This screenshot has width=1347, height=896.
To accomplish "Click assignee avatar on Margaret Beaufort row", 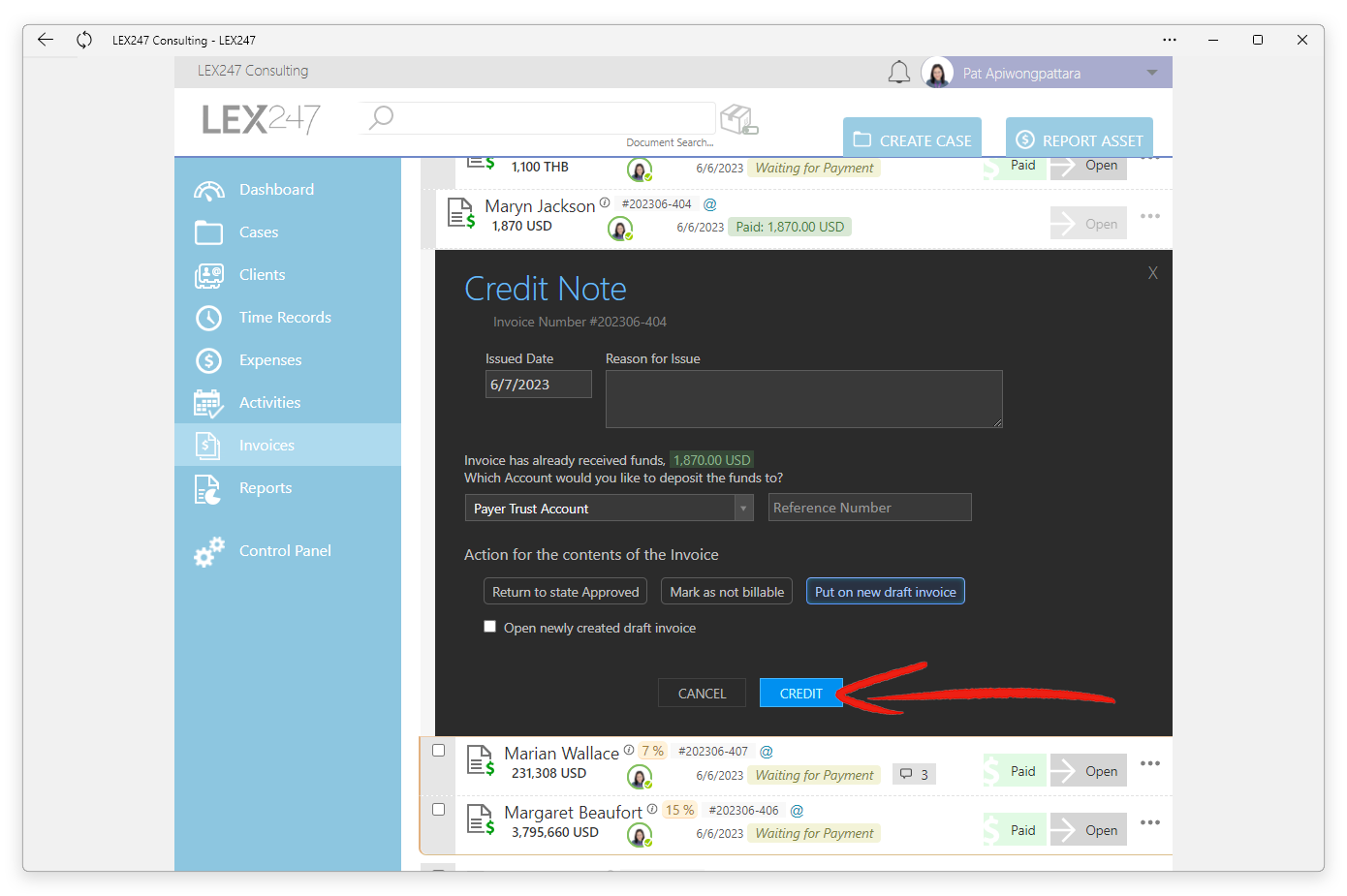I will click(x=640, y=835).
